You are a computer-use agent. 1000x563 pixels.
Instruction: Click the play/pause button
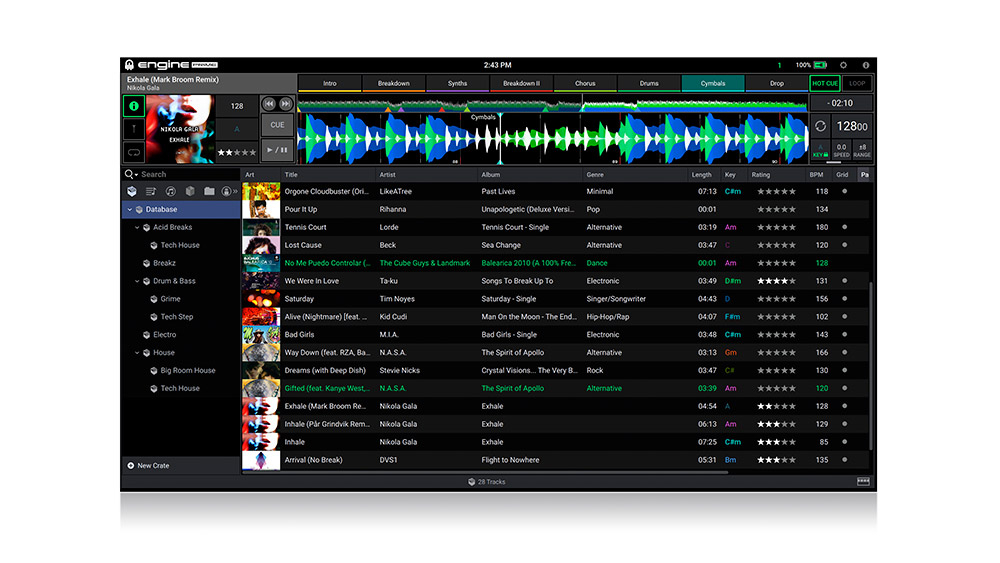277,150
